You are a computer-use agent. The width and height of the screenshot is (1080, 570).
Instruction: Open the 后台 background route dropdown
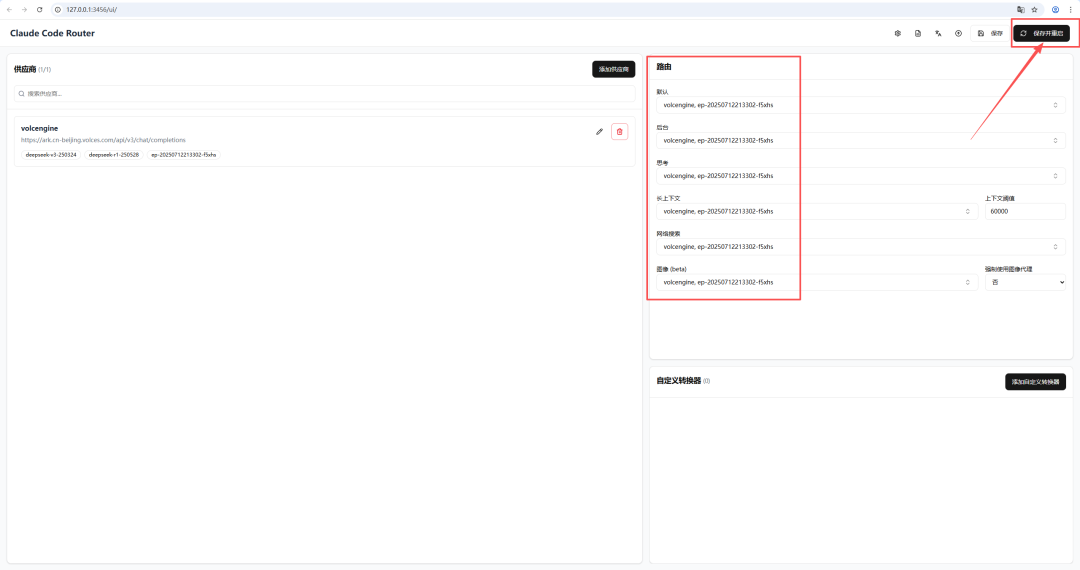[860, 140]
